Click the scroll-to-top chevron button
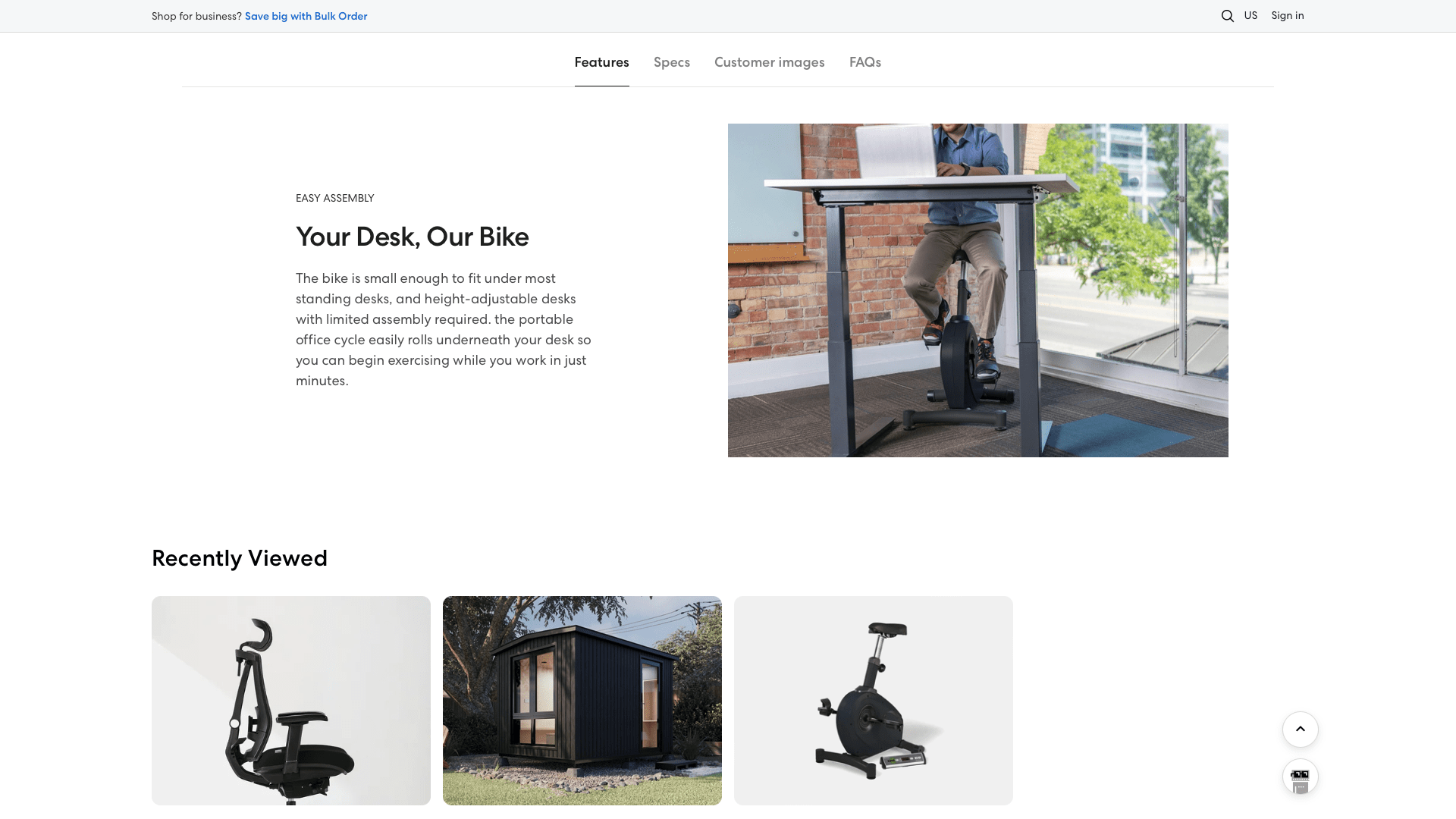The image size is (1456, 819). coord(1300,730)
